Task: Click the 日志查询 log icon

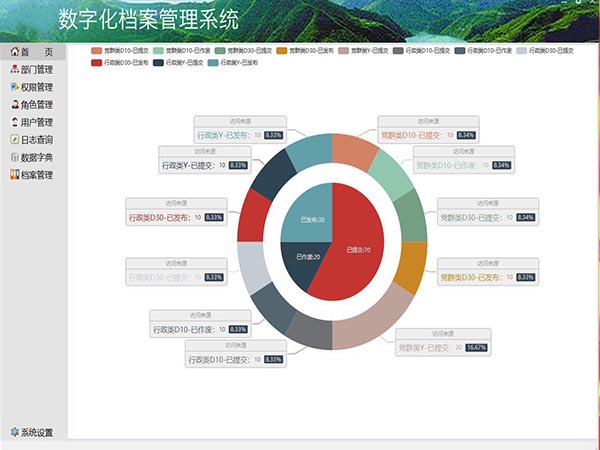Action: tap(14, 140)
